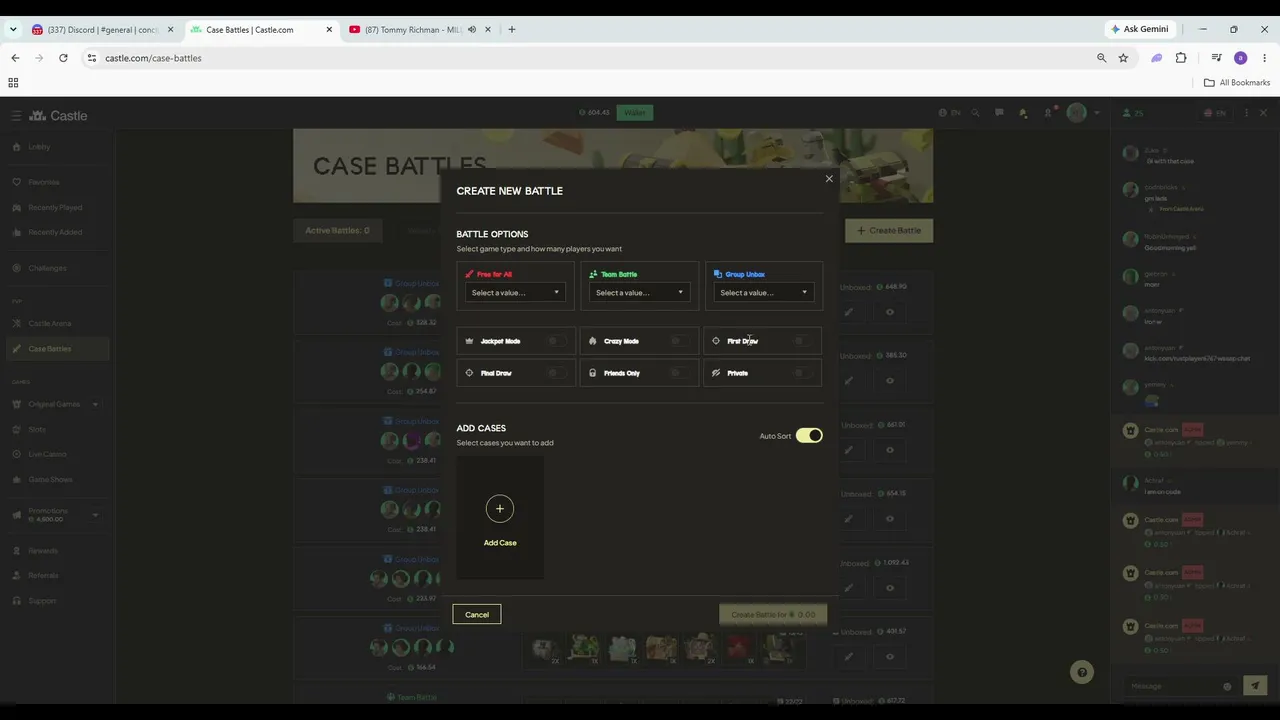Open the tab search dropdown arrow
This screenshot has height=720, width=1280.
(x=13, y=30)
